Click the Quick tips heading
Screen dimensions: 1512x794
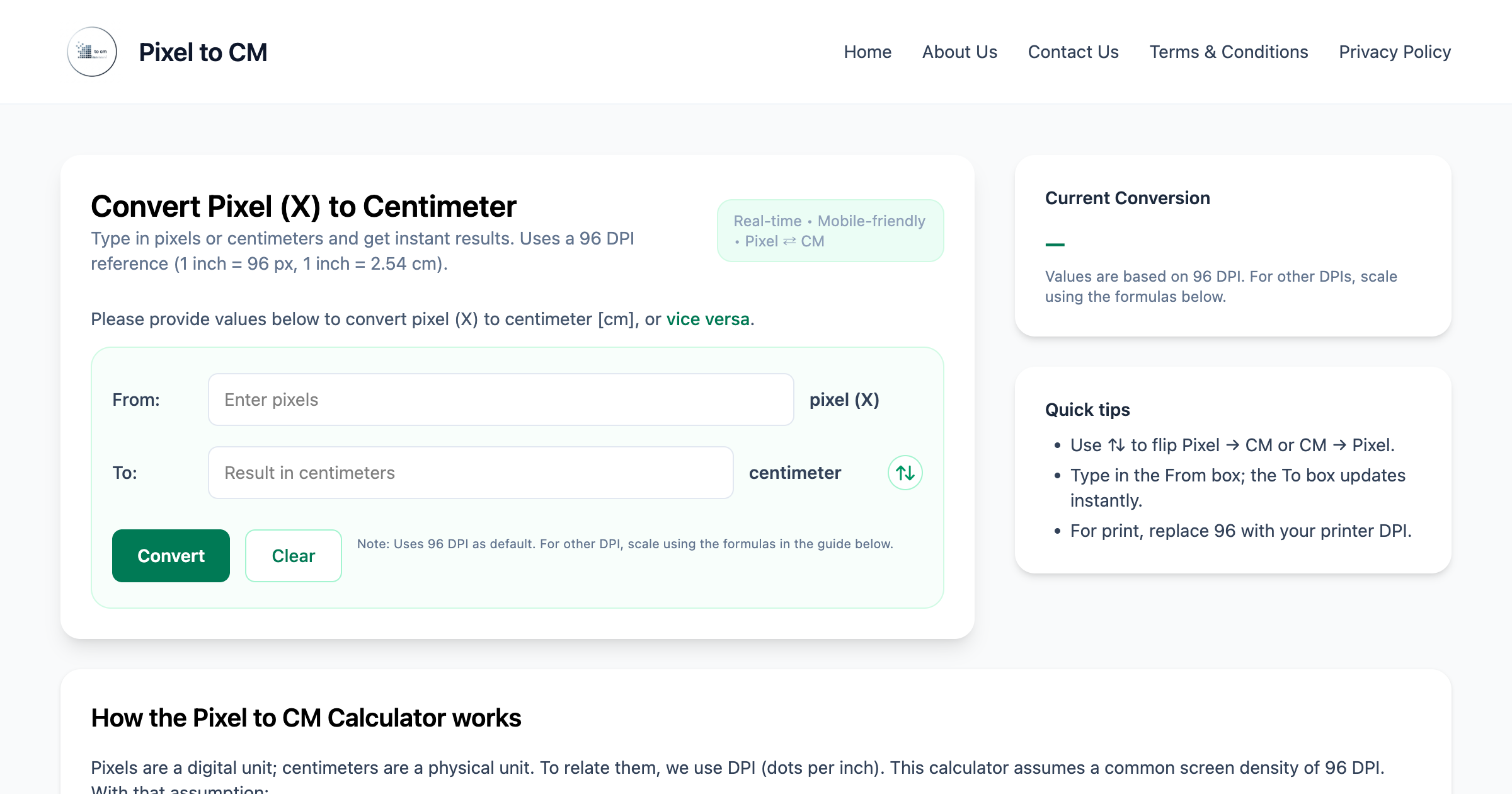coord(1087,410)
